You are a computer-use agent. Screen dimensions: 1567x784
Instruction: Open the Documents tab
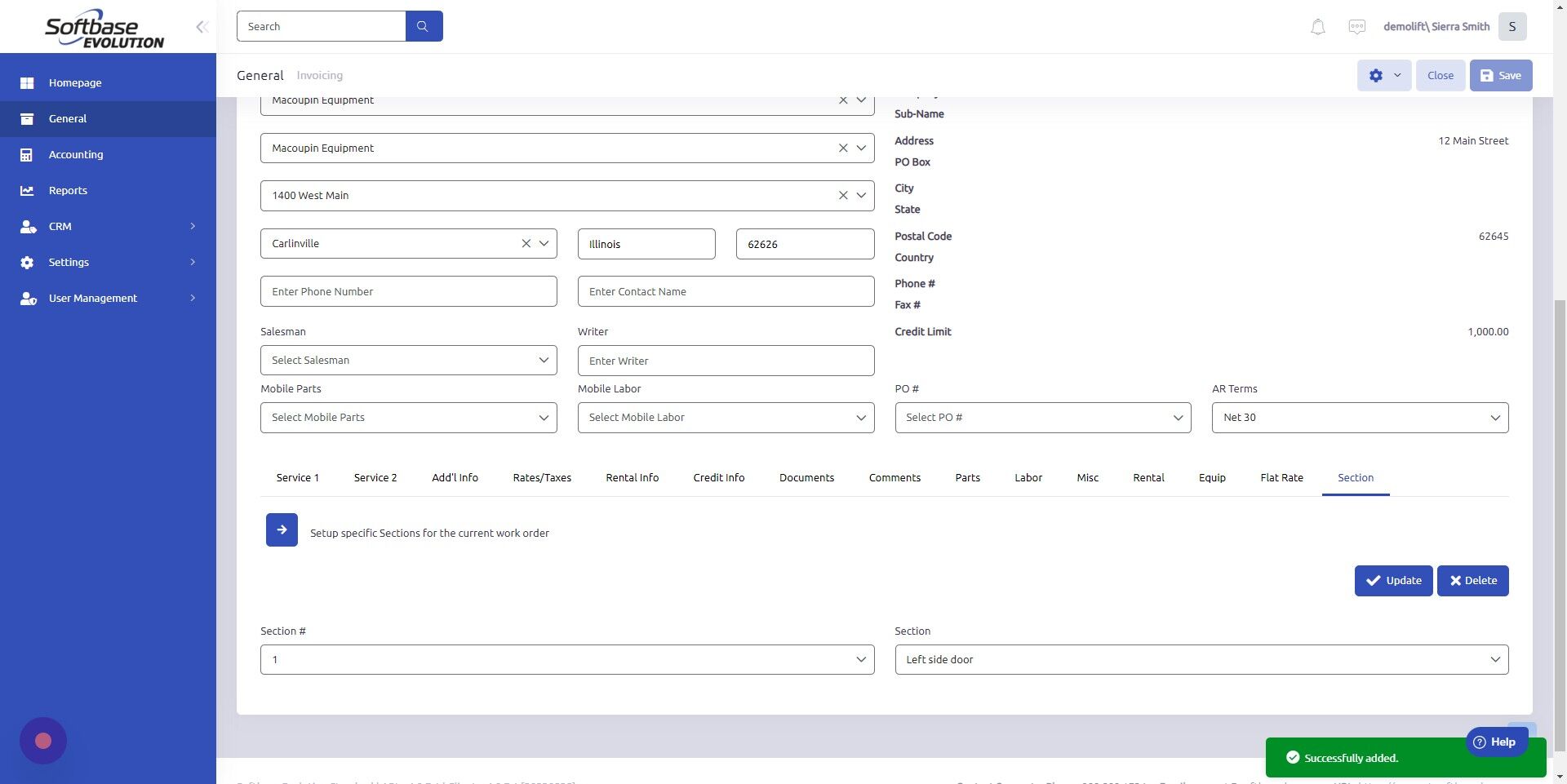click(806, 477)
